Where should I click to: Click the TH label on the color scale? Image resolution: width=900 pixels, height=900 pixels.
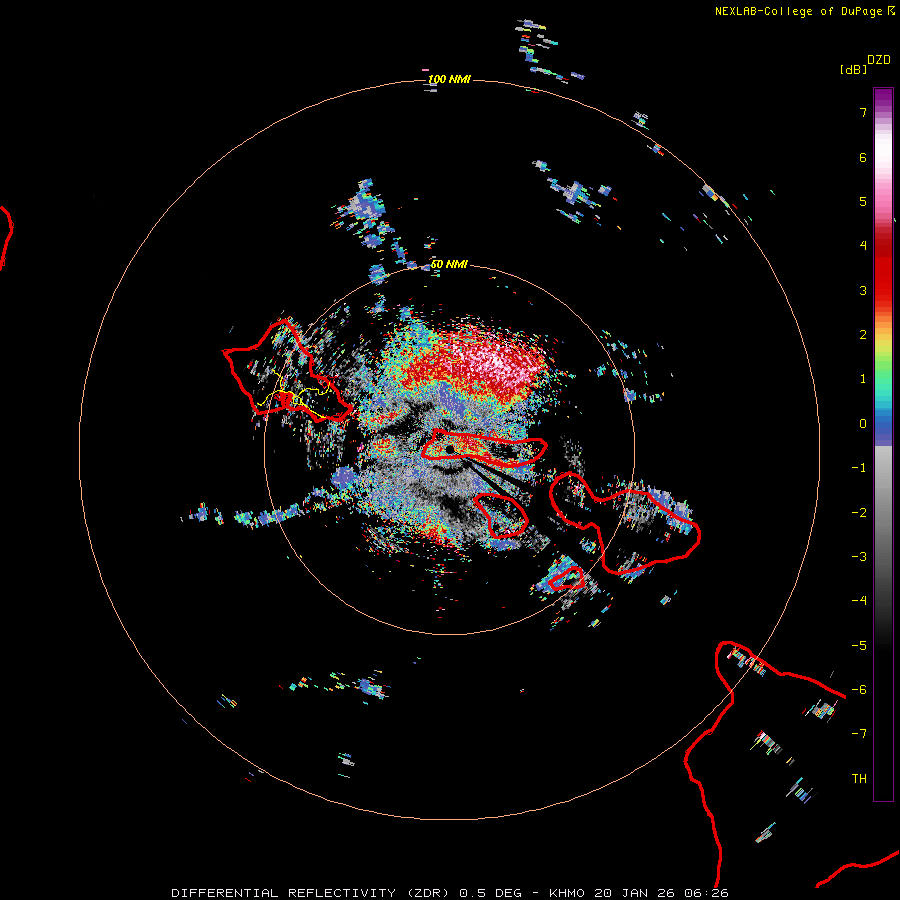click(859, 779)
